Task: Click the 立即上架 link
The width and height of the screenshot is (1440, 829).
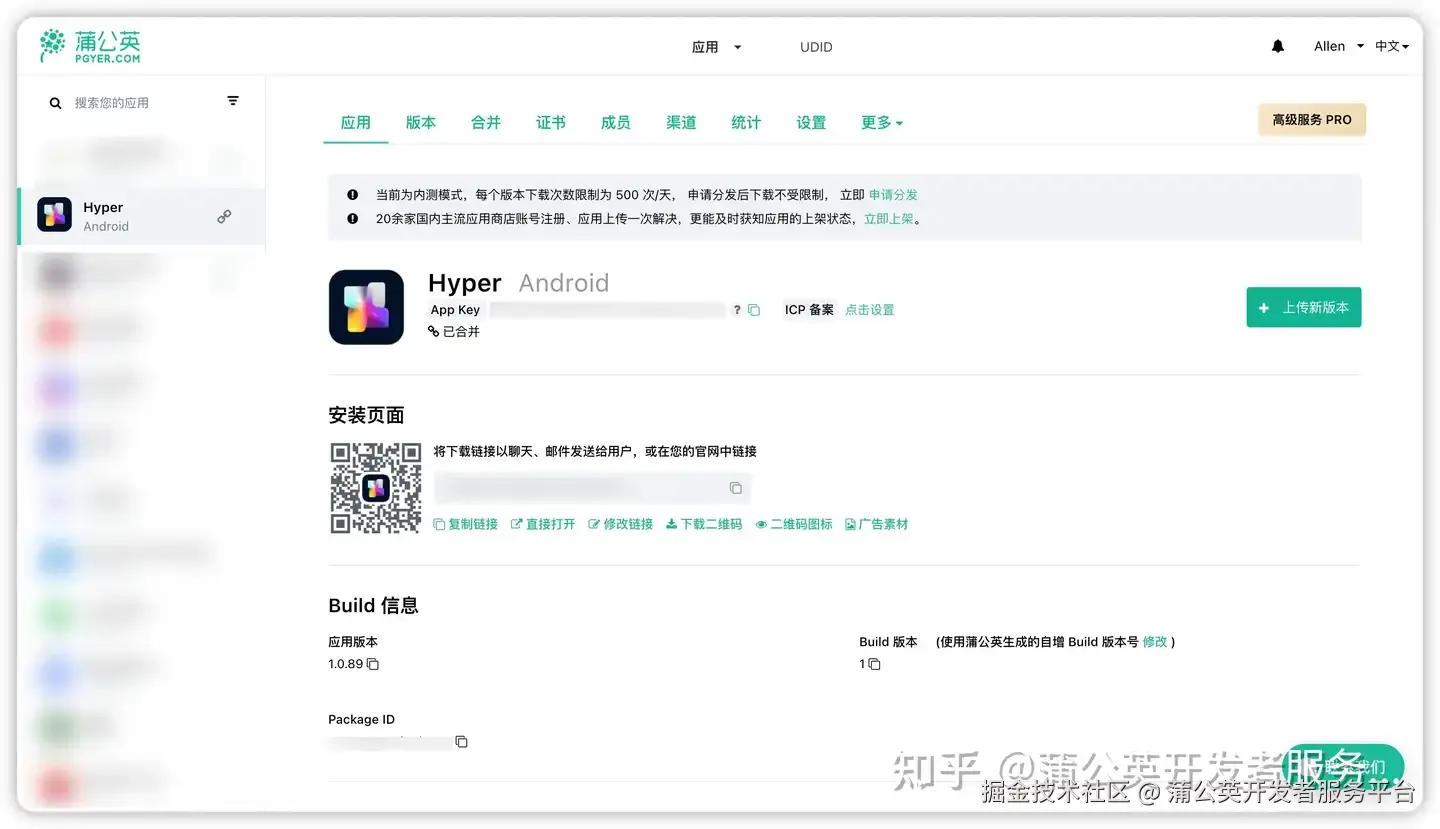Action: point(889,218)
